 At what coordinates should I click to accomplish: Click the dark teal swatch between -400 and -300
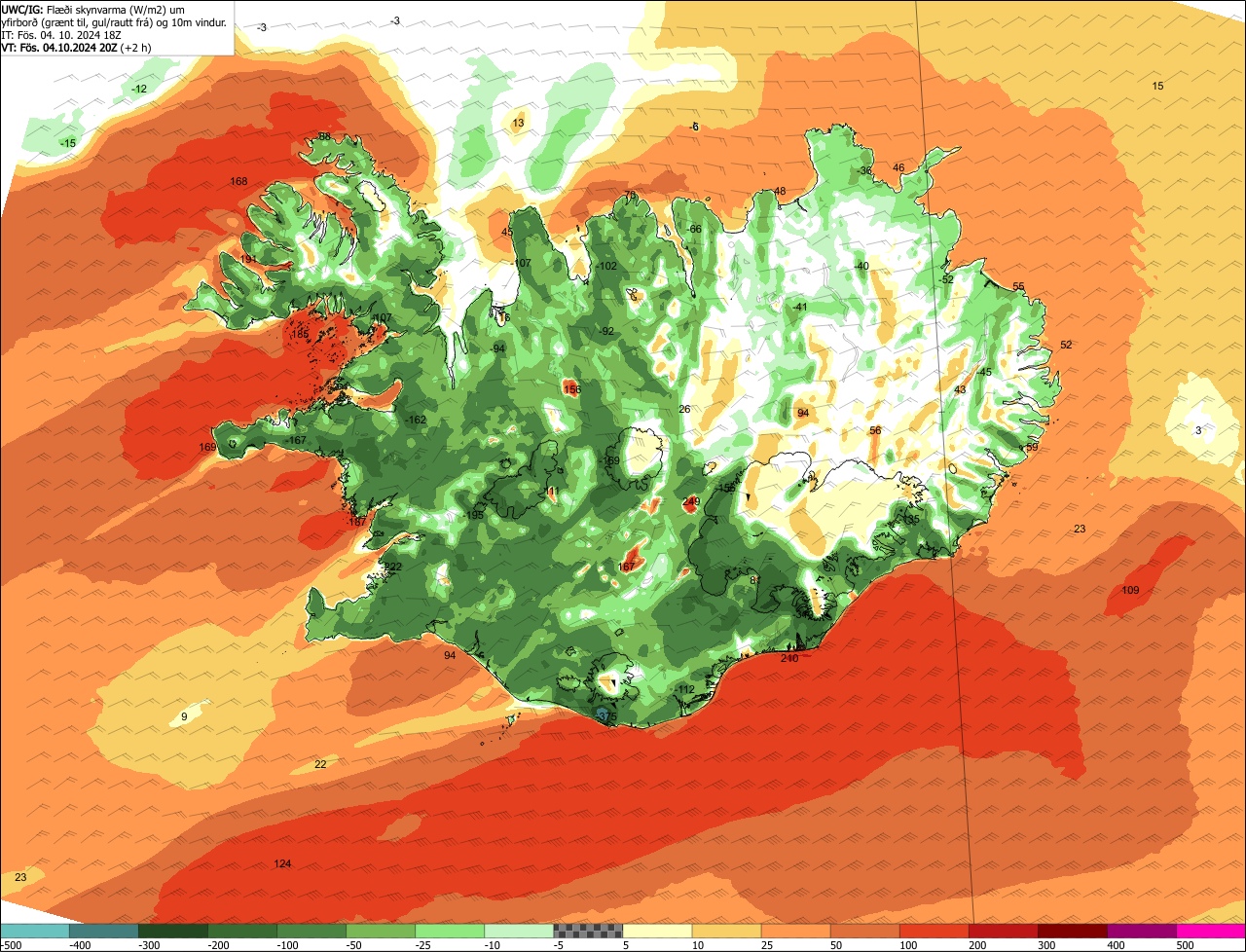104,931
